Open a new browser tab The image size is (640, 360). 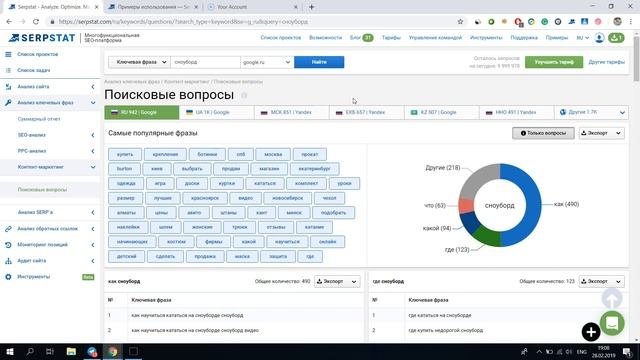pos(311,7)
